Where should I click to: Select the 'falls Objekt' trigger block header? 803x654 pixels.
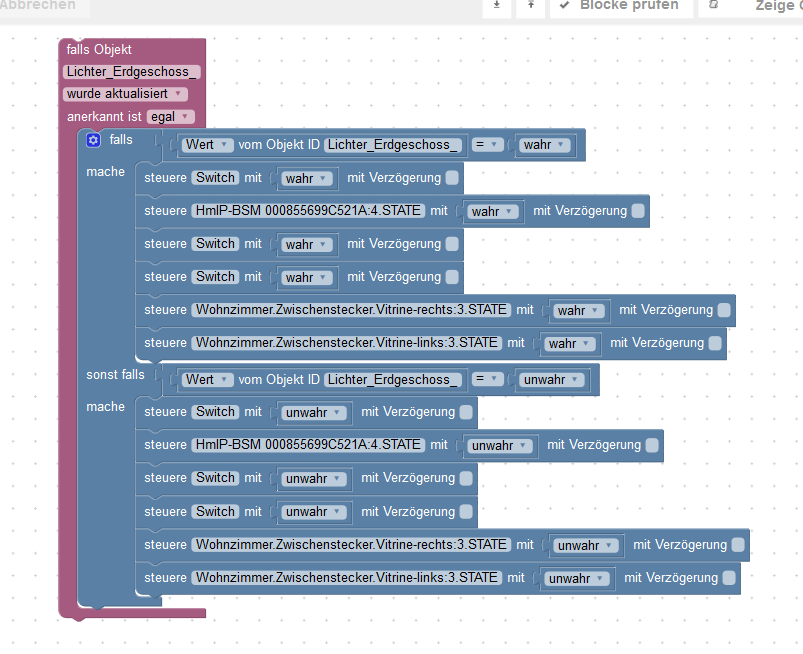[x=99, y=50]
